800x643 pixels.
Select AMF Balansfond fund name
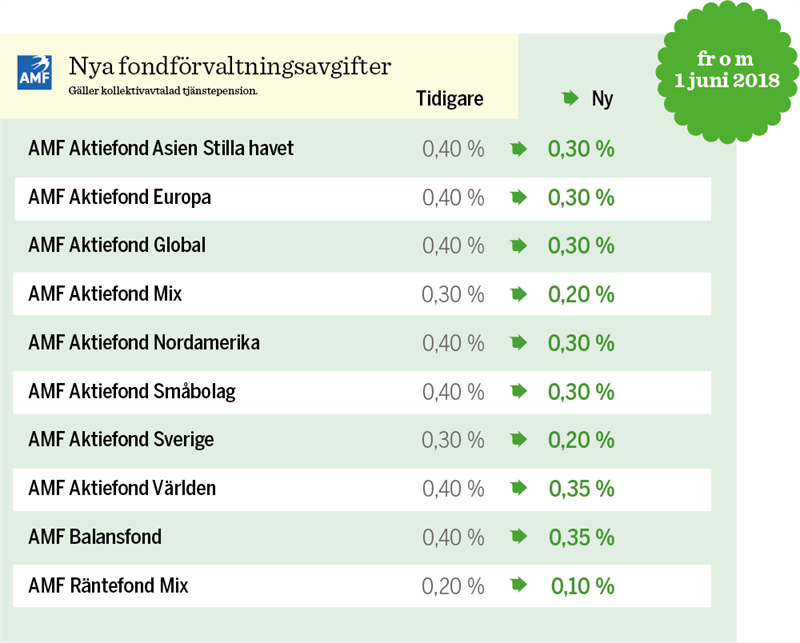(95, 537)
